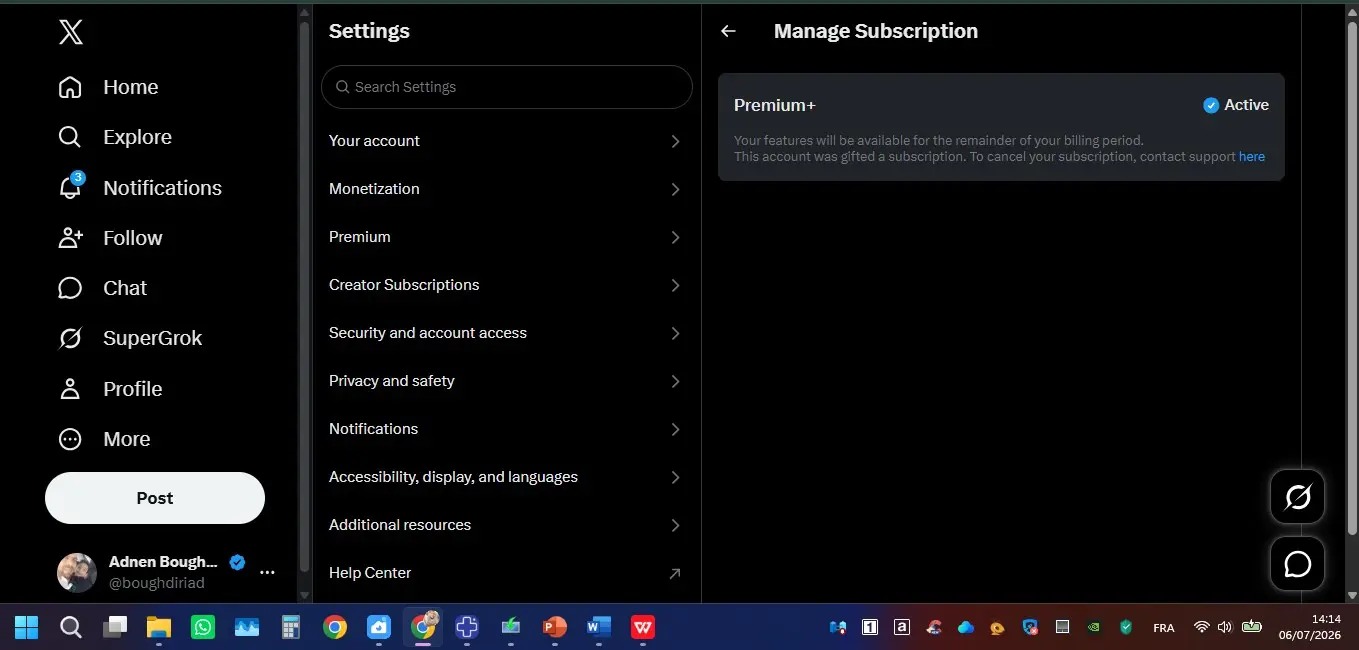The image size is (1359, 650).
Task: Click the Adnen profile avatar thumbnail
Action: pos(77,572)
